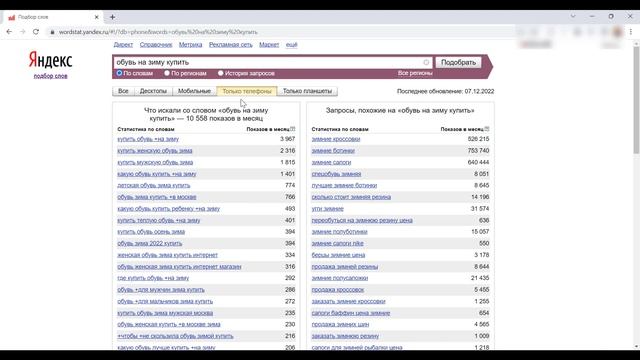This screenshot has width=640, height=360.
Task: Open similar query берцы зимние цена
Action: [x=338, y=255]
